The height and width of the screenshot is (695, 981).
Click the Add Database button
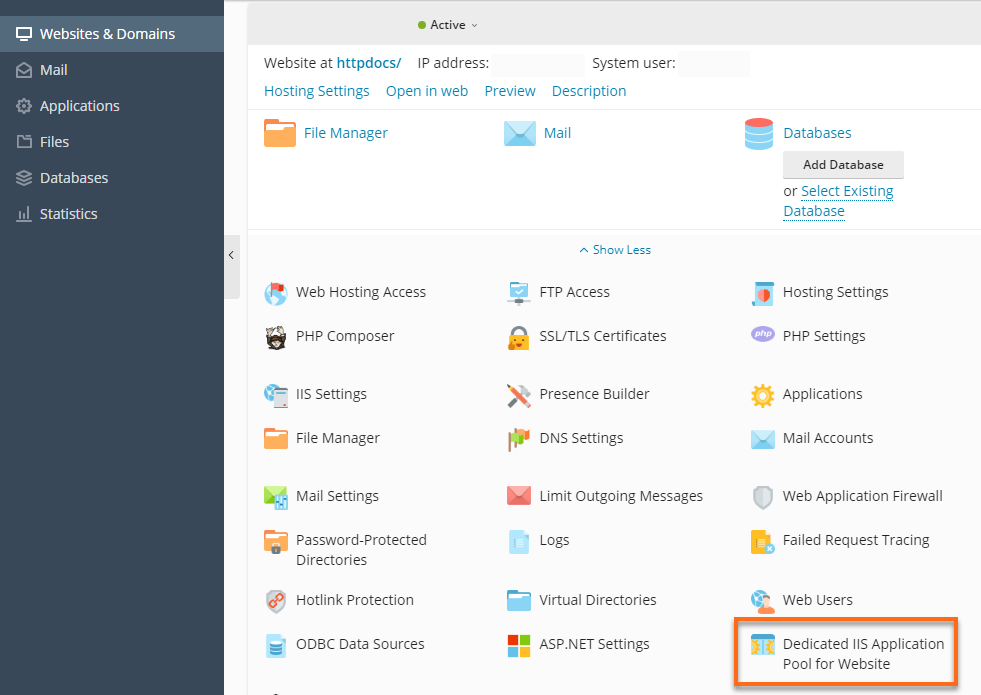click(843, 164)
